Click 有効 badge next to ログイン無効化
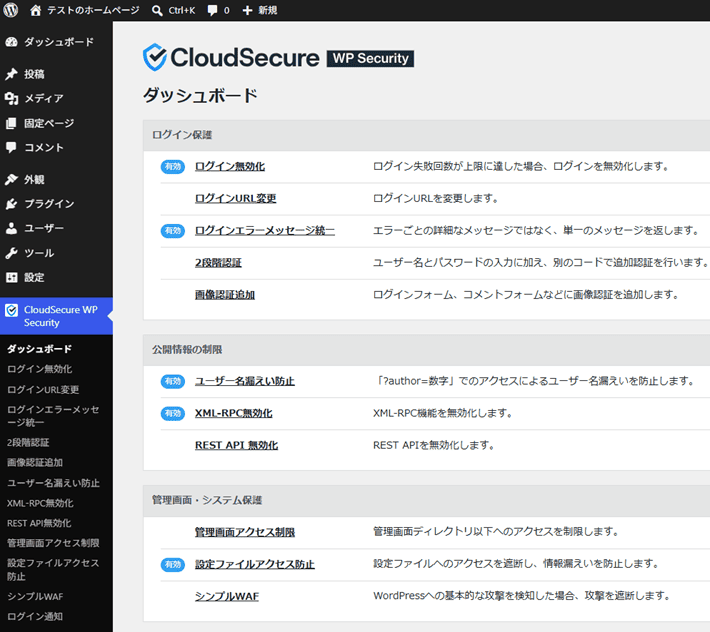710x632 pixels. pyautogui.click(x=173, y=167)
